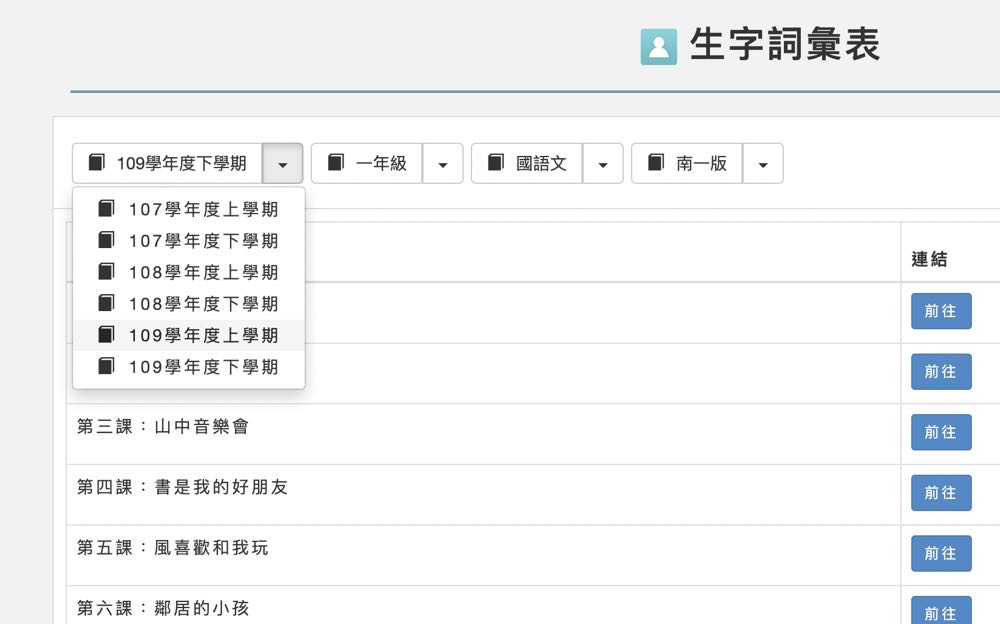Click the book icon in 一年級 button
The image size is (1000, 624).
coord(335,163)
